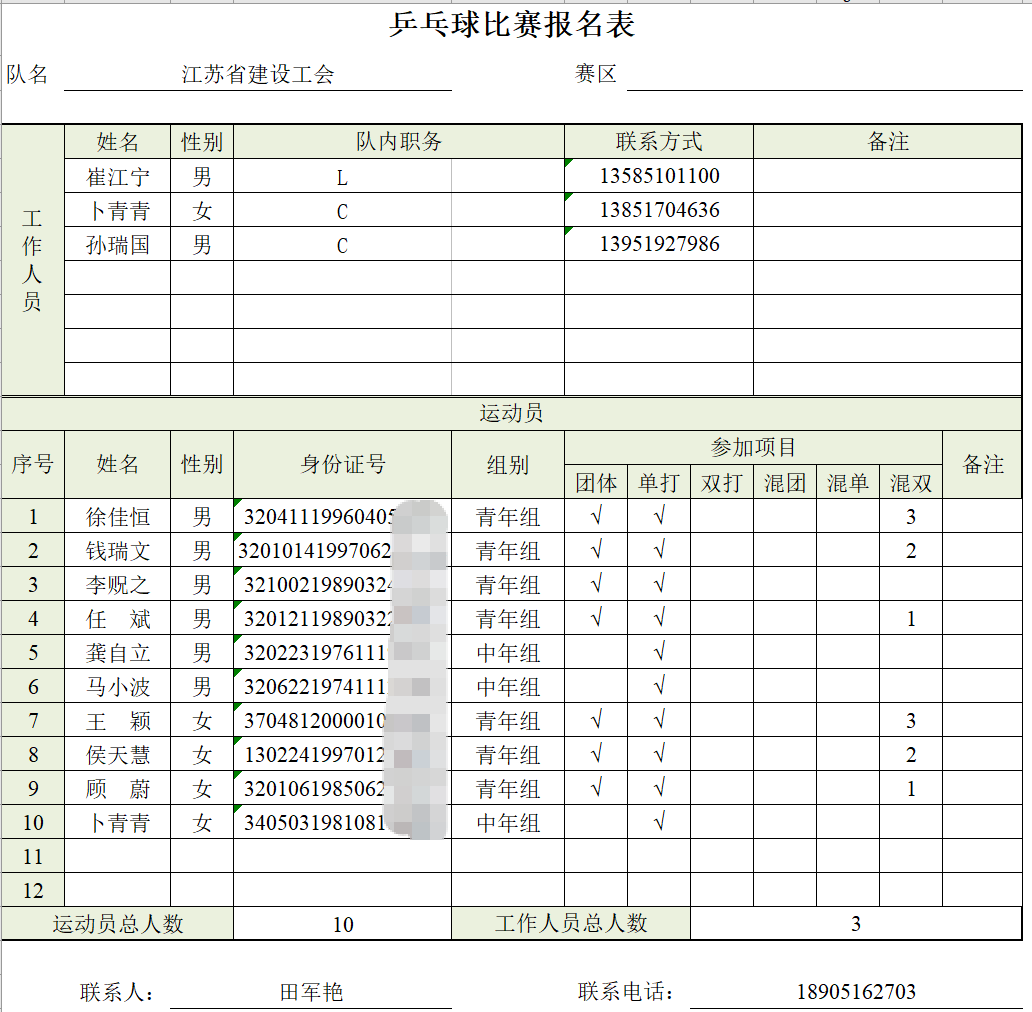
Task: Select athlete name cell 王 颖
Action: [118, 720]
